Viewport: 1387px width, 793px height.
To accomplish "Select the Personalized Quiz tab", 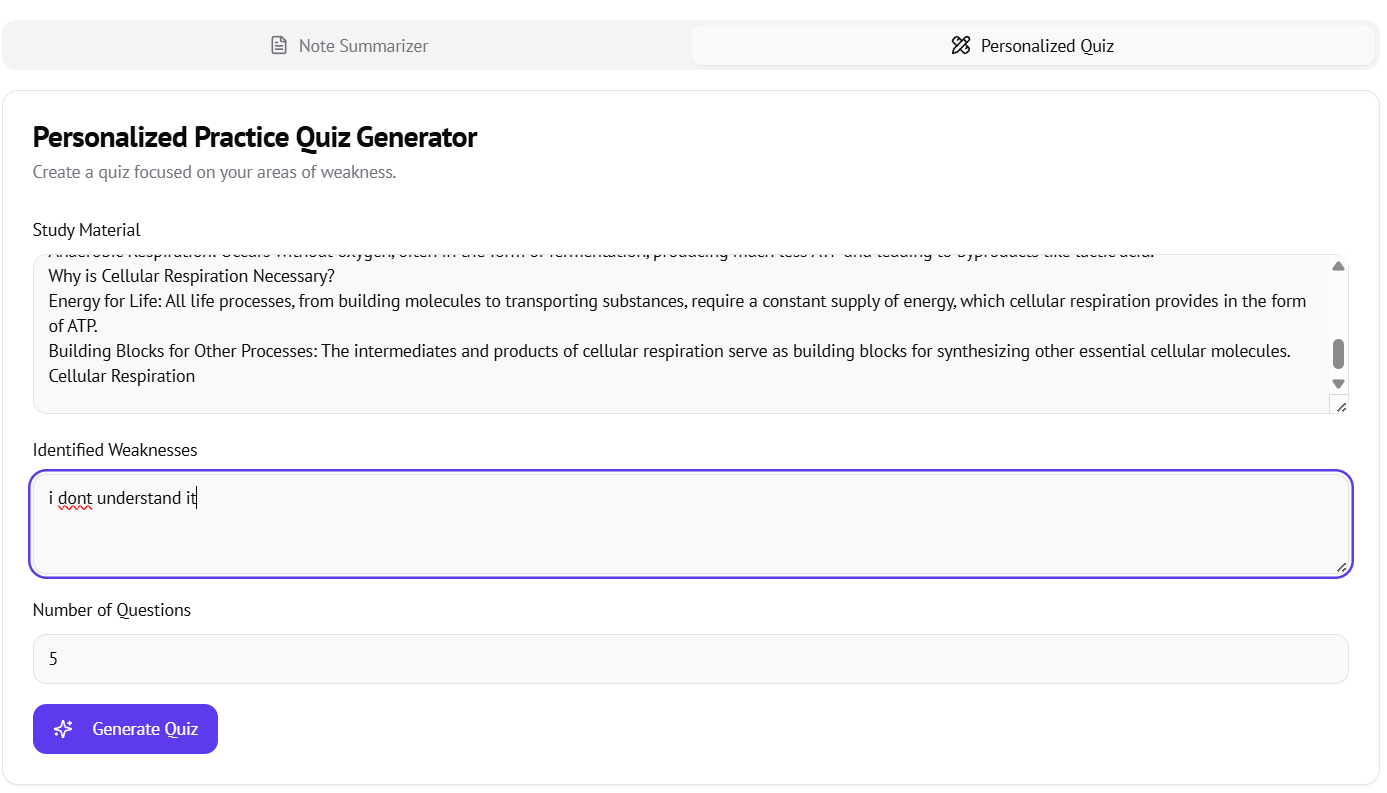I will 1032,45.
